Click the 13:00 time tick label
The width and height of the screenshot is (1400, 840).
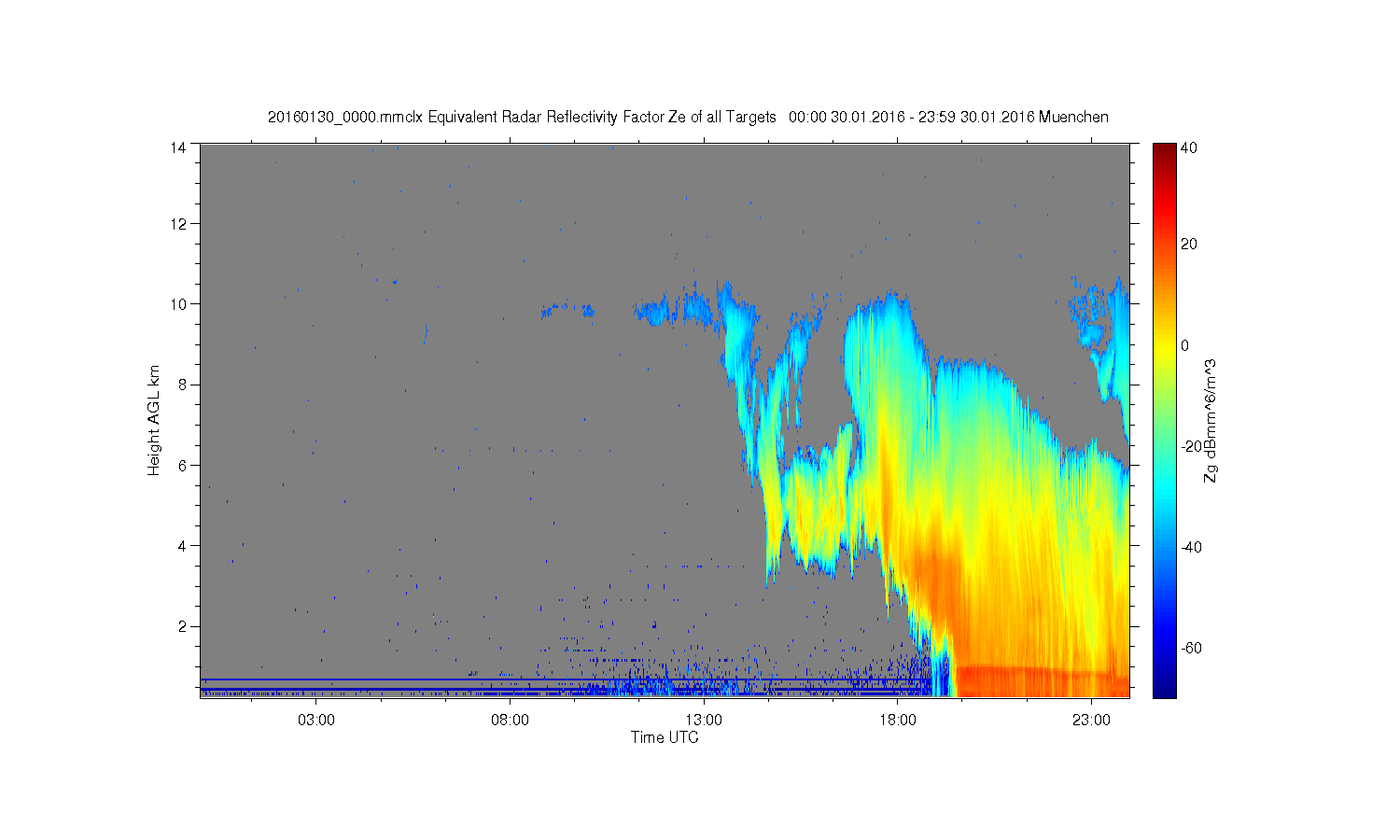(x=704, y=721)
